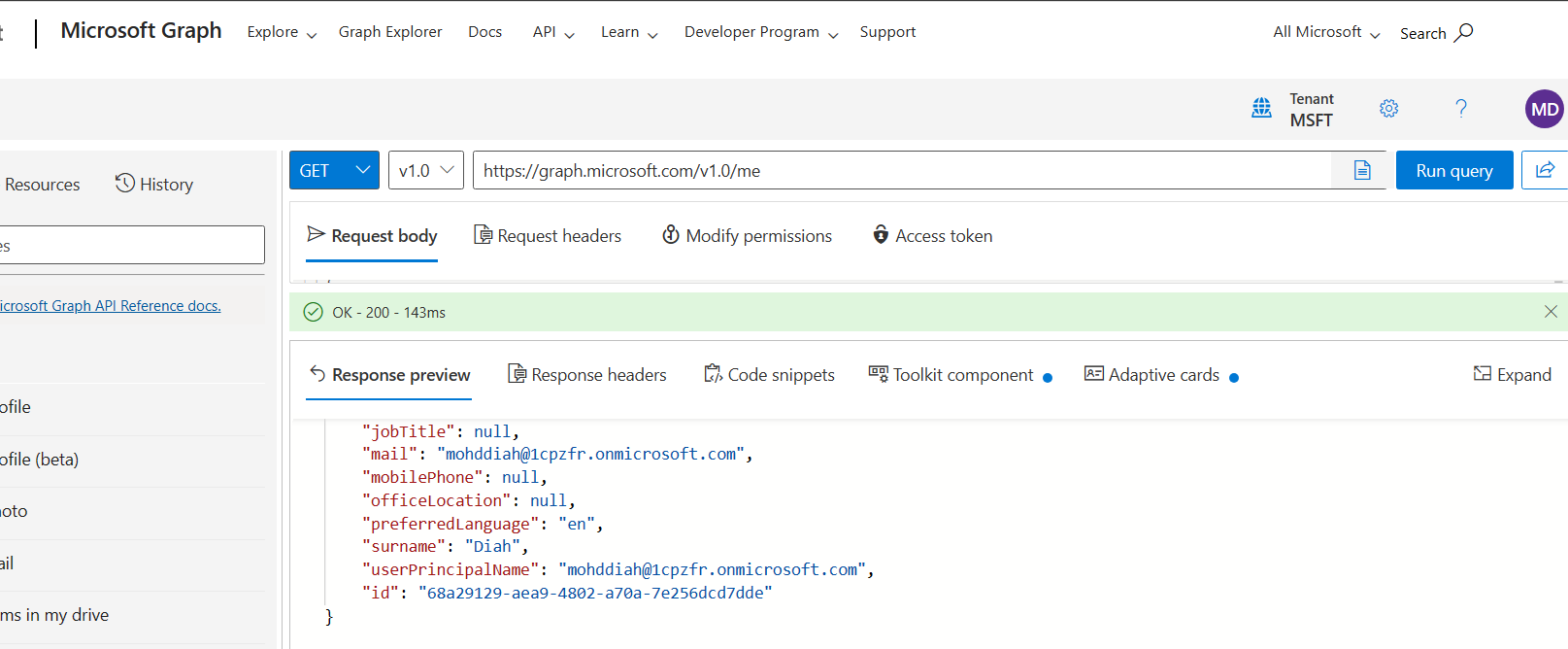Click the jobTitle null value
The height and width of the screenshot is (649, 1568).
491,431
